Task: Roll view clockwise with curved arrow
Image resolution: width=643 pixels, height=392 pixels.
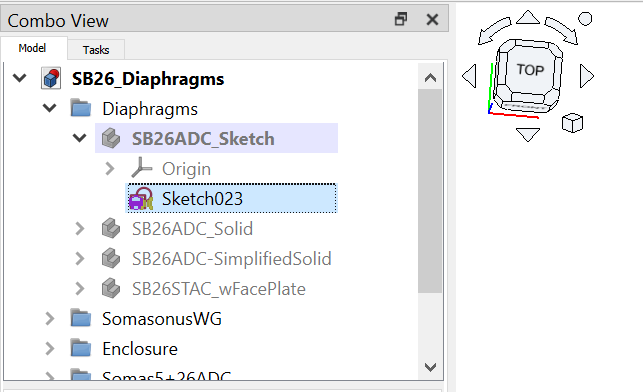Action: tap(561, 31)
